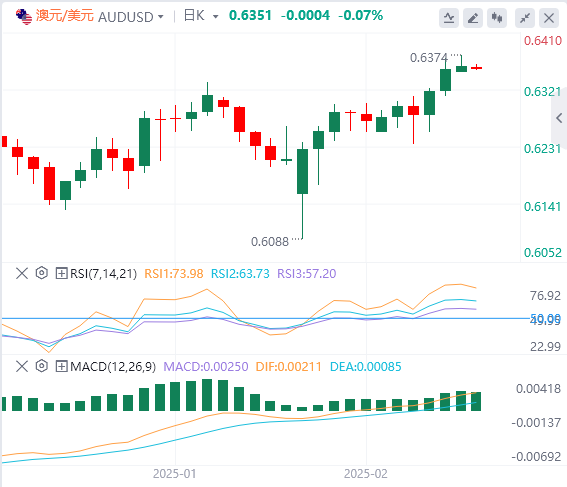Click the RSI2:63.73 value

click(x=240, y=274)
